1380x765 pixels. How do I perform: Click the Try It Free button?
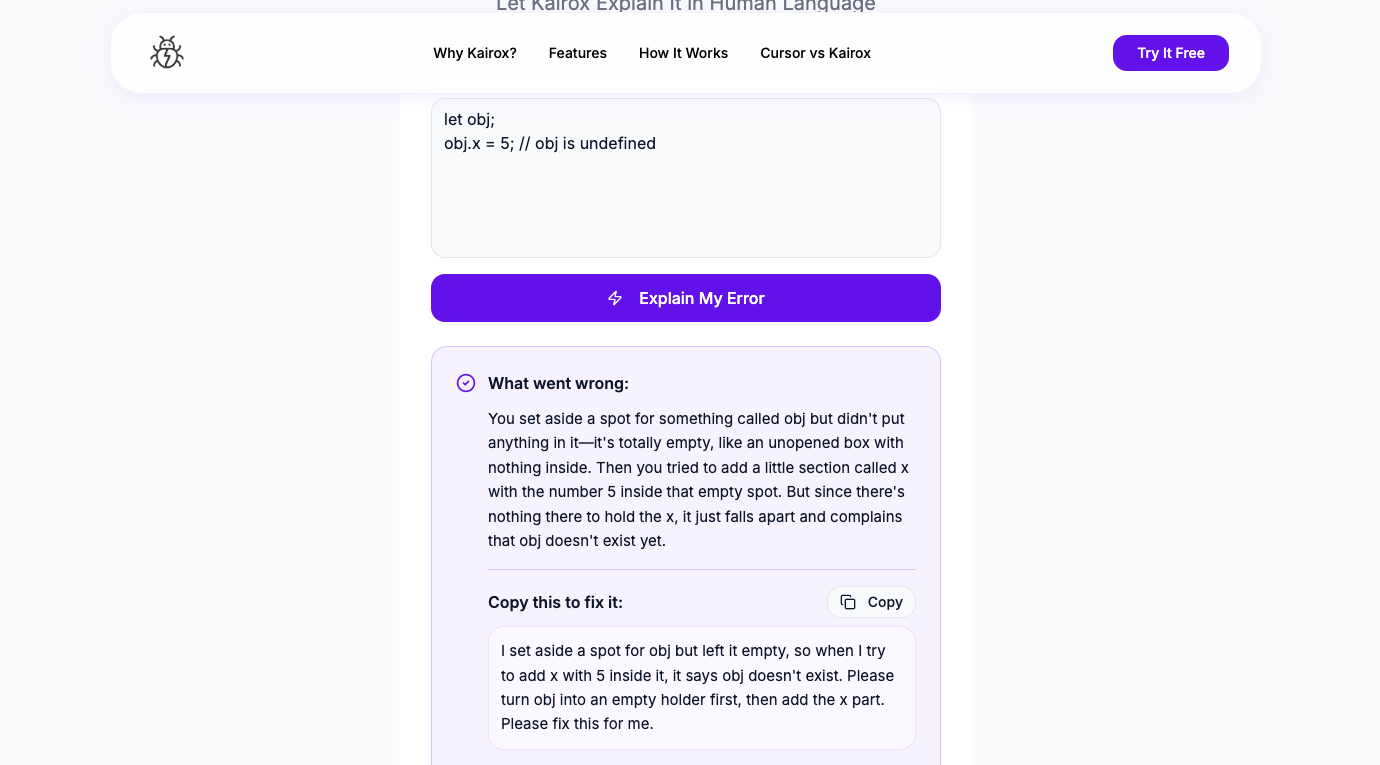(x=1171, y=53)
